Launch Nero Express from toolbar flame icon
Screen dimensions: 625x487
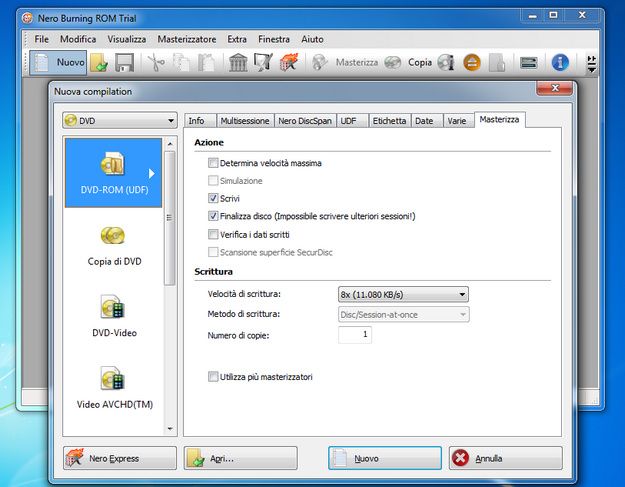click(289, 63)
